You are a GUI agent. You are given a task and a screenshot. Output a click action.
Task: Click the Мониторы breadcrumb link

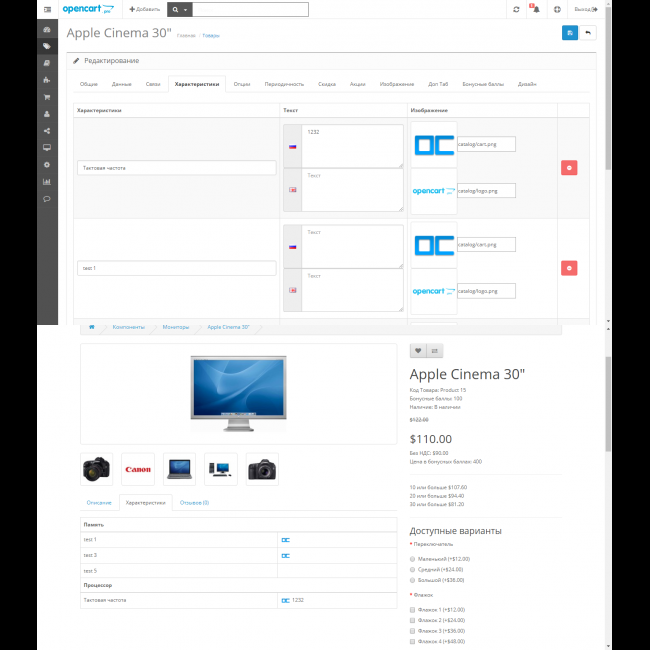[175, 327]
